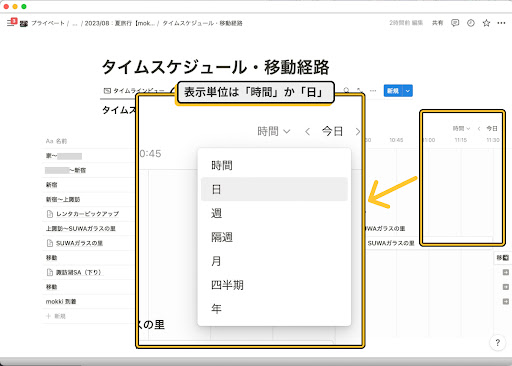Viewport: 512px width, 366px height.
Task: Open the 新宿〜上諏訪 row
Action: tap(63, 199)
